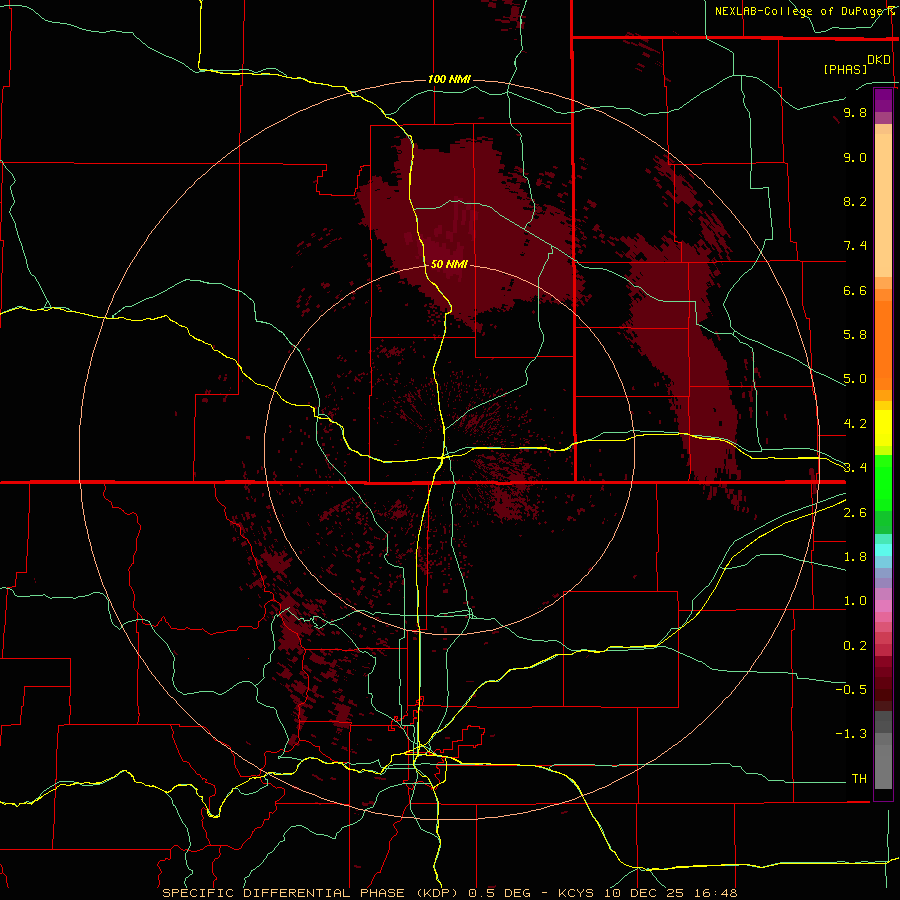Click the KCYS radar site identifier
900x900 pixels.
pyautogui.click(x=577, y=893)
